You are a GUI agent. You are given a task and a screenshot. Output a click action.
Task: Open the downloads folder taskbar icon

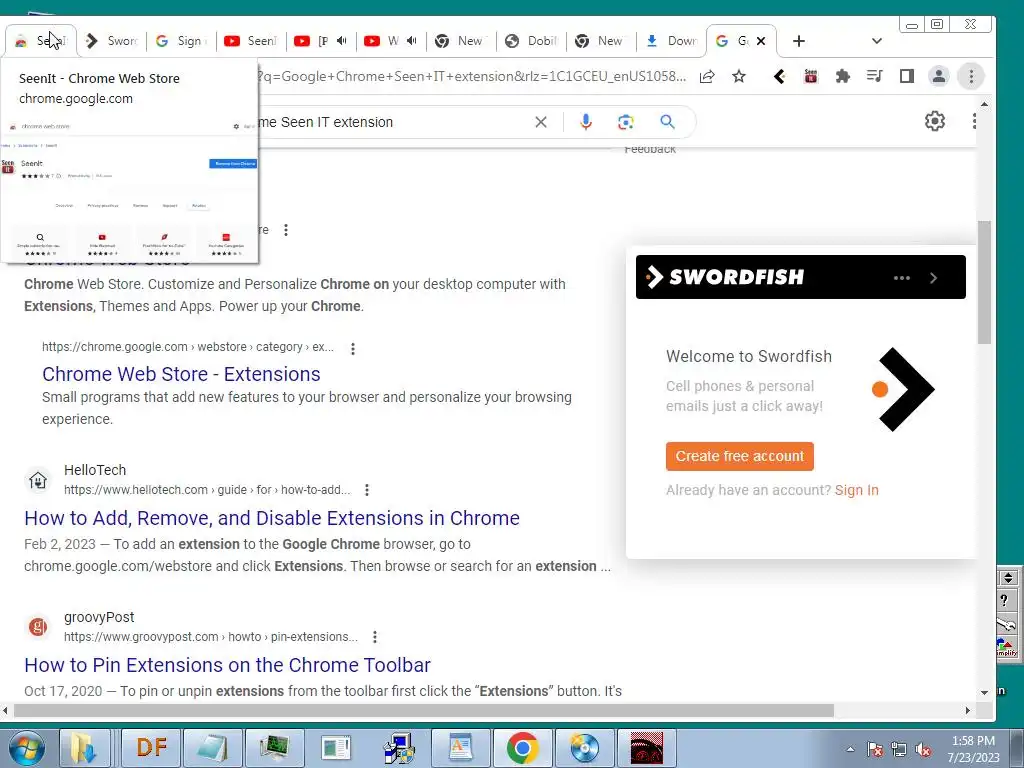pyautogui.click(x=86, y=748)
